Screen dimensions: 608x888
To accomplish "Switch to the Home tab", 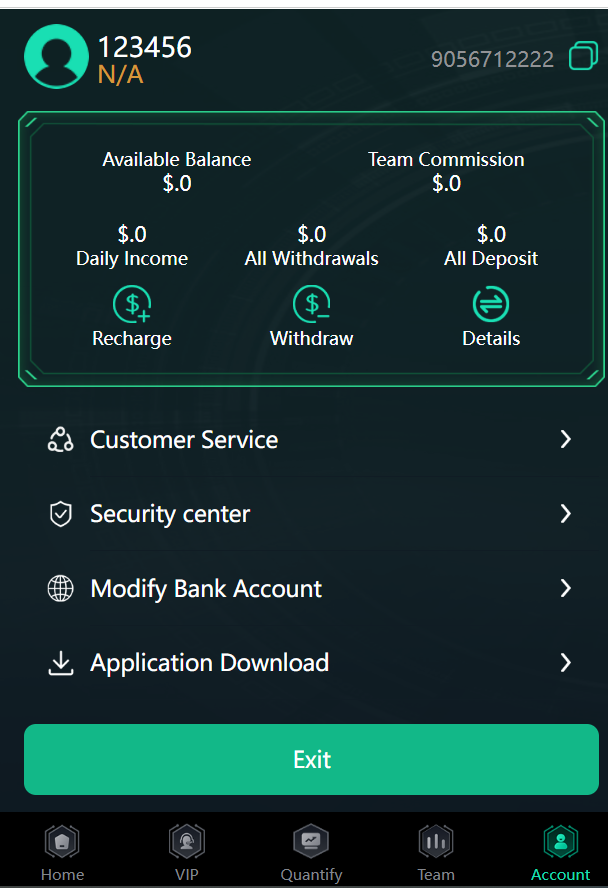I will pyautogui.click(x=62, y=853).
